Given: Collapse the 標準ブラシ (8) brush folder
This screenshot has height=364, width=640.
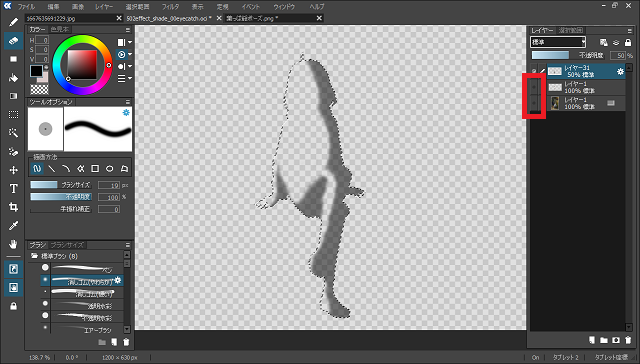Looking at the screenshot, I should [x=35, y=256].
